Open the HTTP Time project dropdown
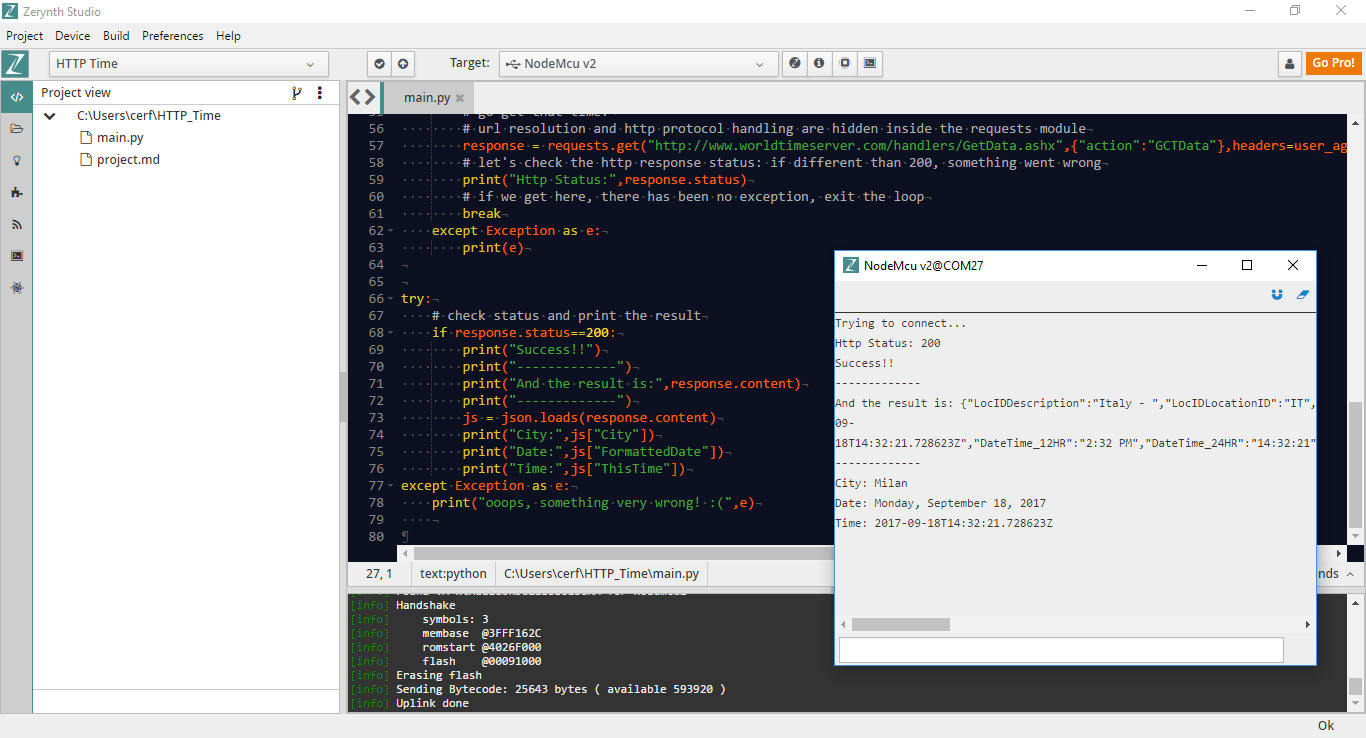Image resolution: width=1366 pixels, height=738 pixels. (x=189, y=64)
